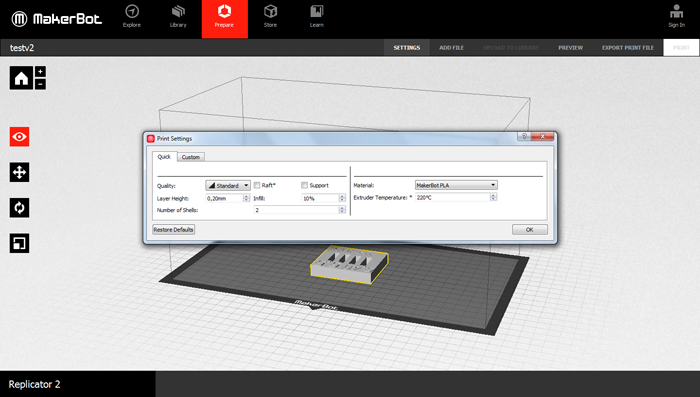Image resolution: width=700 pixels, height=397 pixels.
Task: Click the Print Settings dialog Help button
Action: tap(524, 136)
